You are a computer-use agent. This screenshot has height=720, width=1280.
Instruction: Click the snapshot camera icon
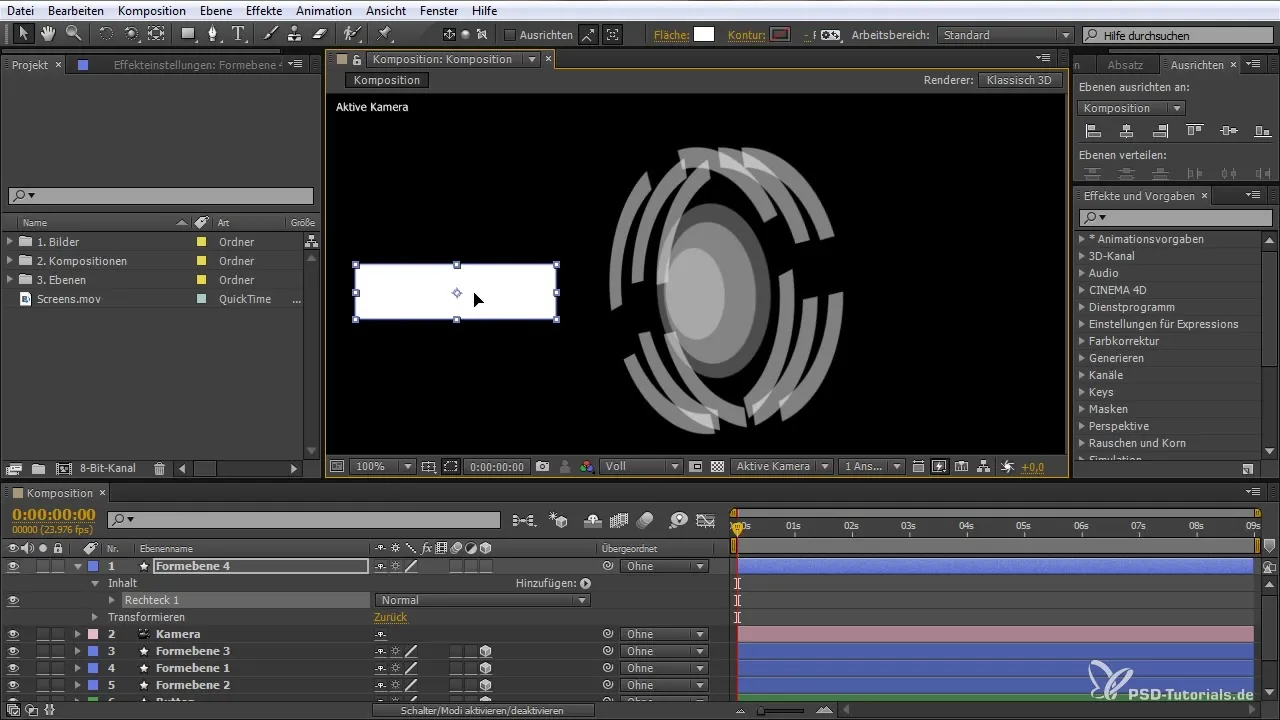(543, 466)
